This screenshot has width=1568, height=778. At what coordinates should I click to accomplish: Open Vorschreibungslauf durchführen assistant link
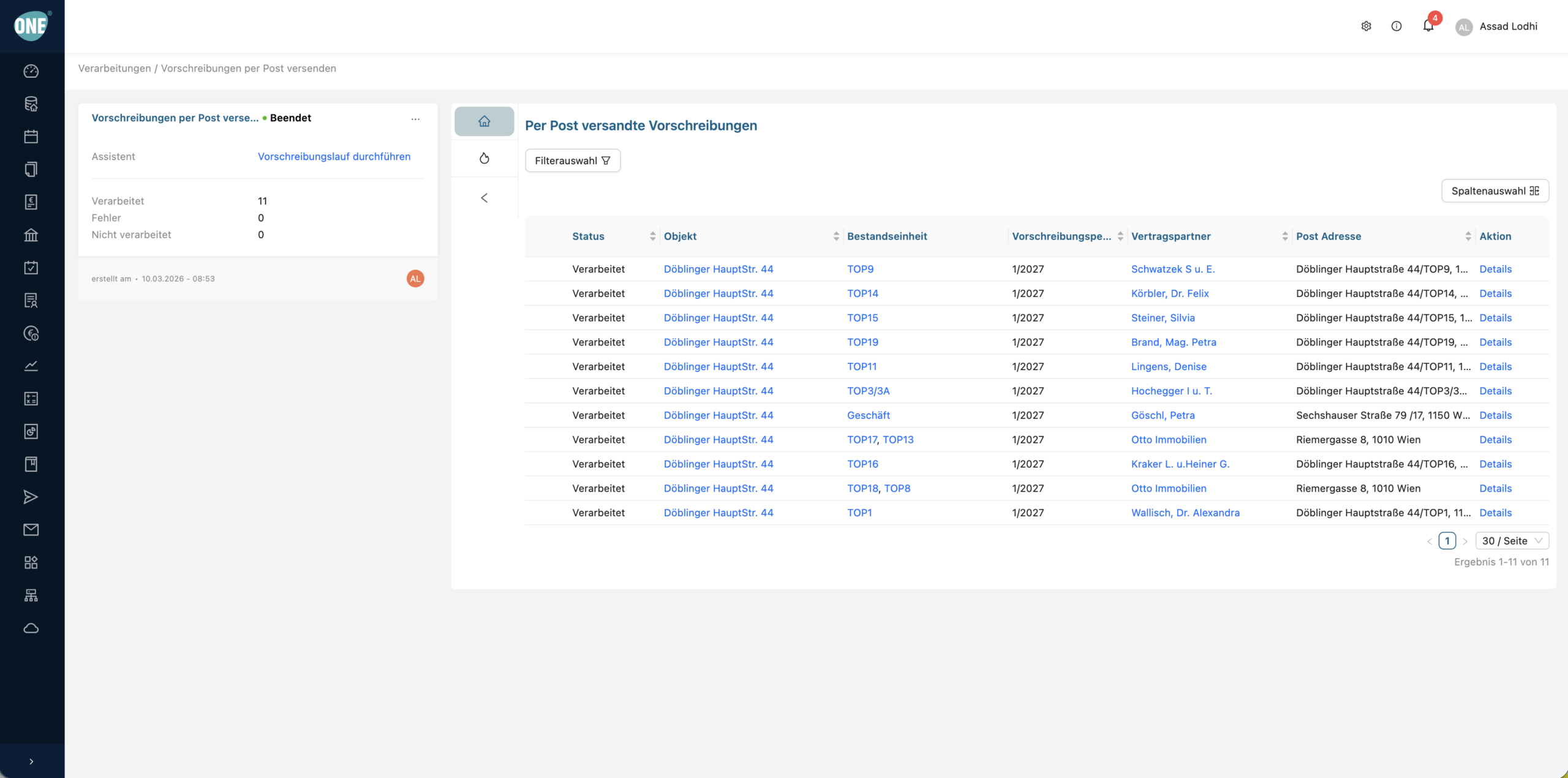click(334, 157)
